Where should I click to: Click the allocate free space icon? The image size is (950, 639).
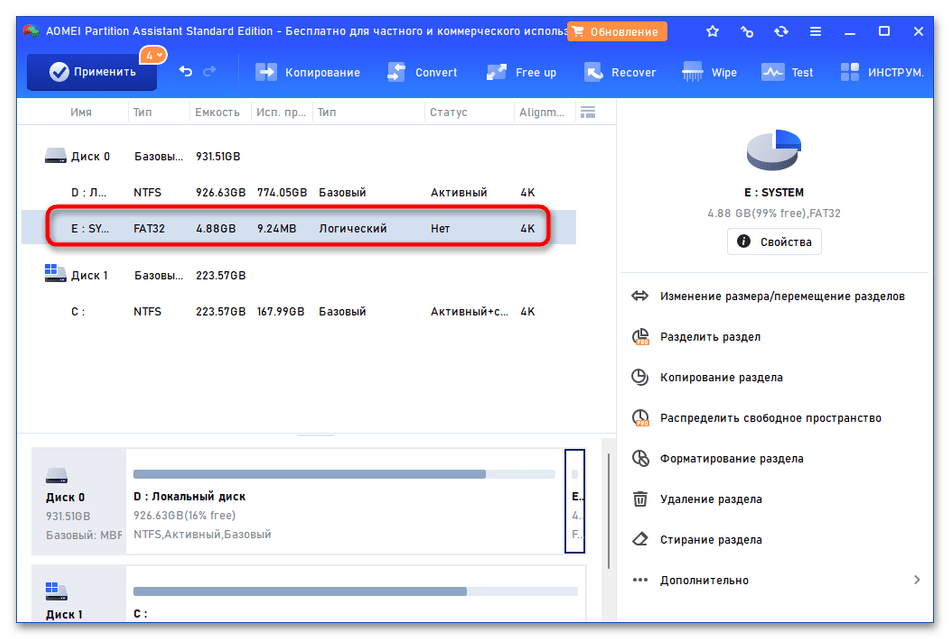640,418
